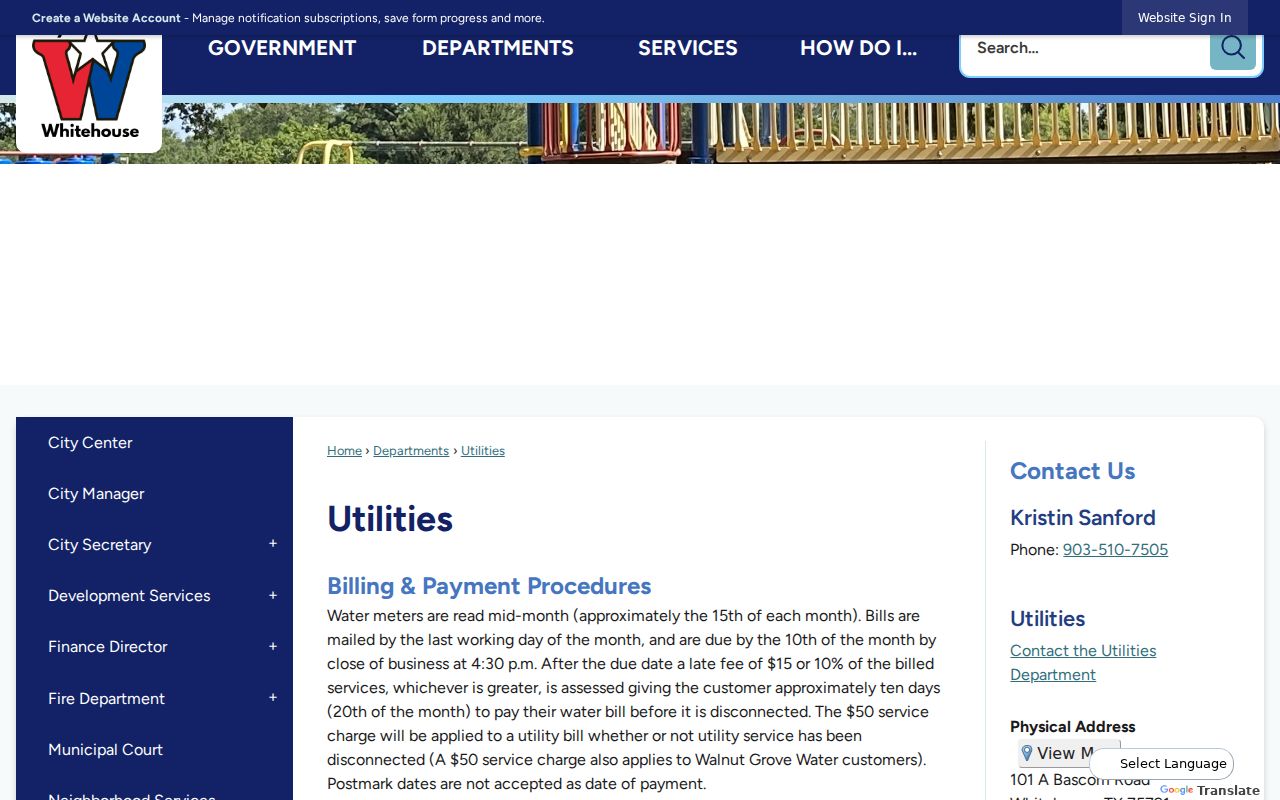
Task: Expand the Fire Department submenu
Action: pos(273,698)
